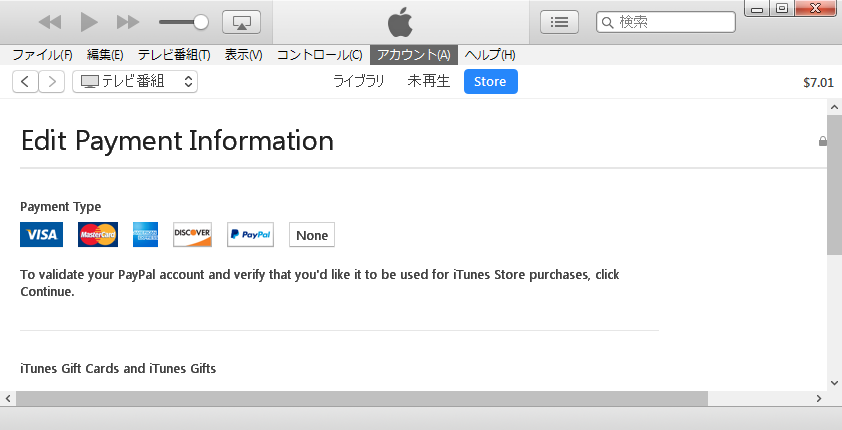Click the horizontal scrollbar thumb
This screenshot has width=842, height=430.
point(362,398)
